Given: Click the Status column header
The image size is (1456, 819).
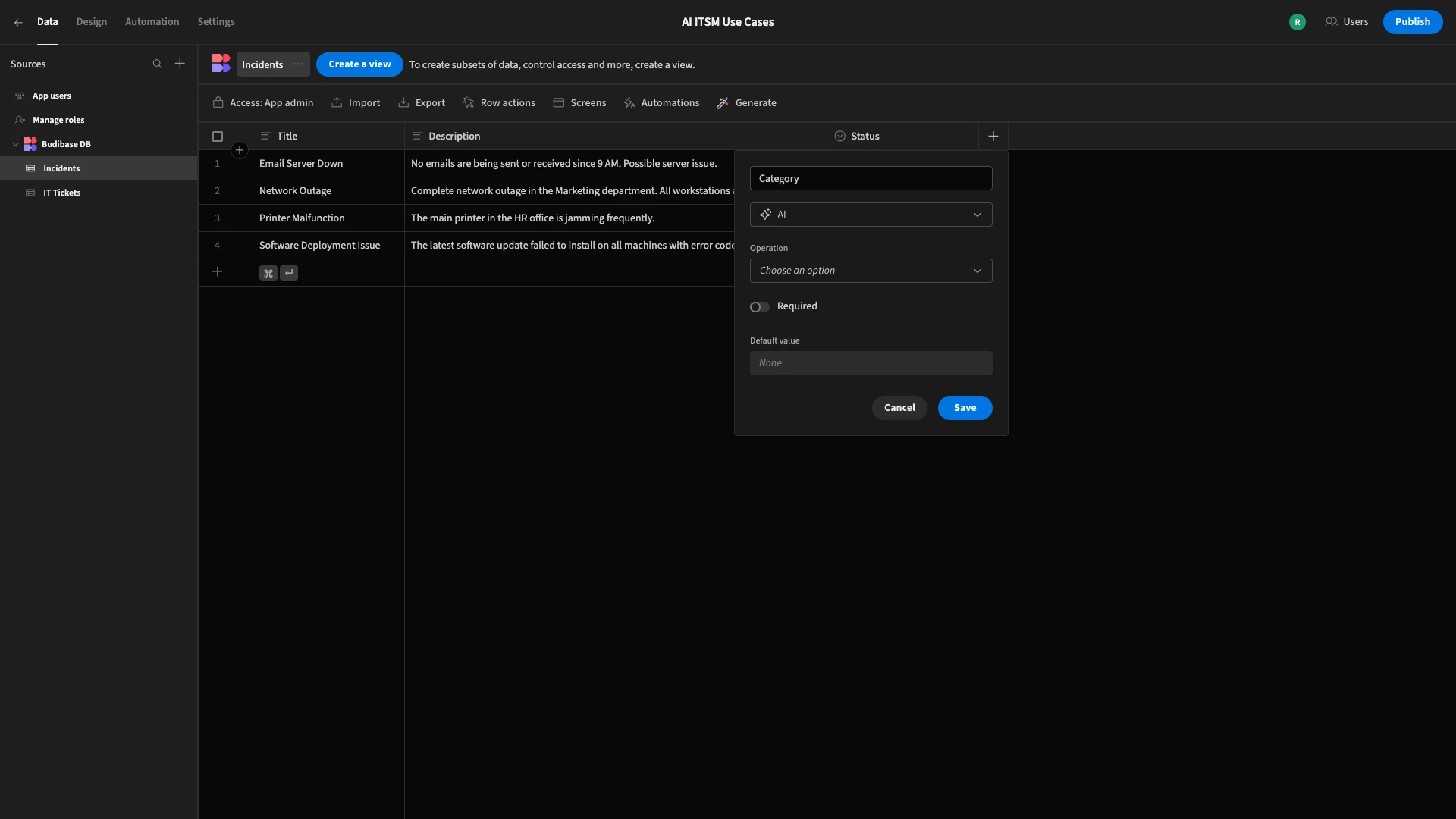Looking at the screenshot, I should (903, 136).
